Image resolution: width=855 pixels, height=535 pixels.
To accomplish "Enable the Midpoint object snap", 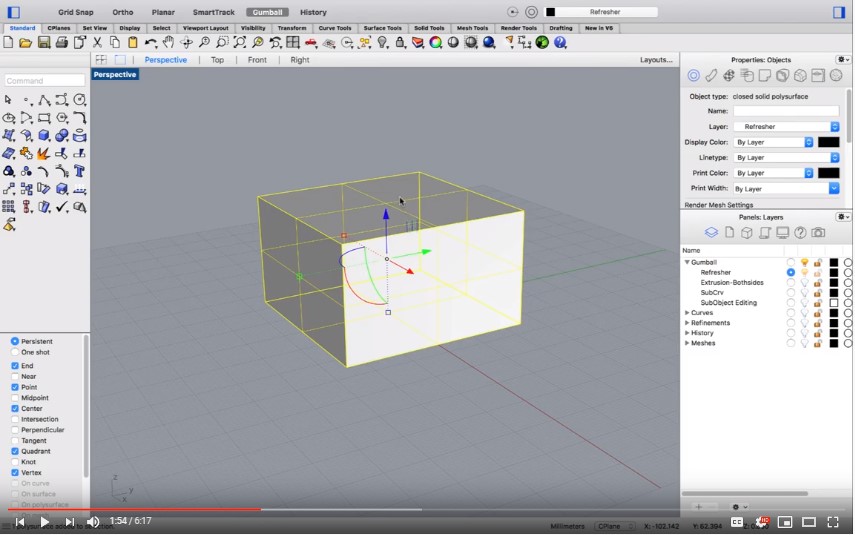I will click(x=15, y=398).
